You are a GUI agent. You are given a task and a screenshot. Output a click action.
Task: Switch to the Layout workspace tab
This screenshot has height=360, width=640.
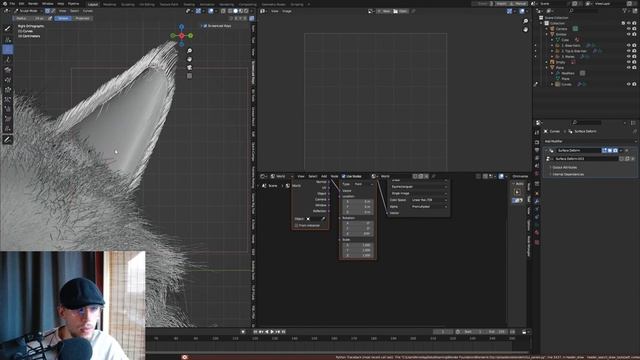(x=93, y=4)
